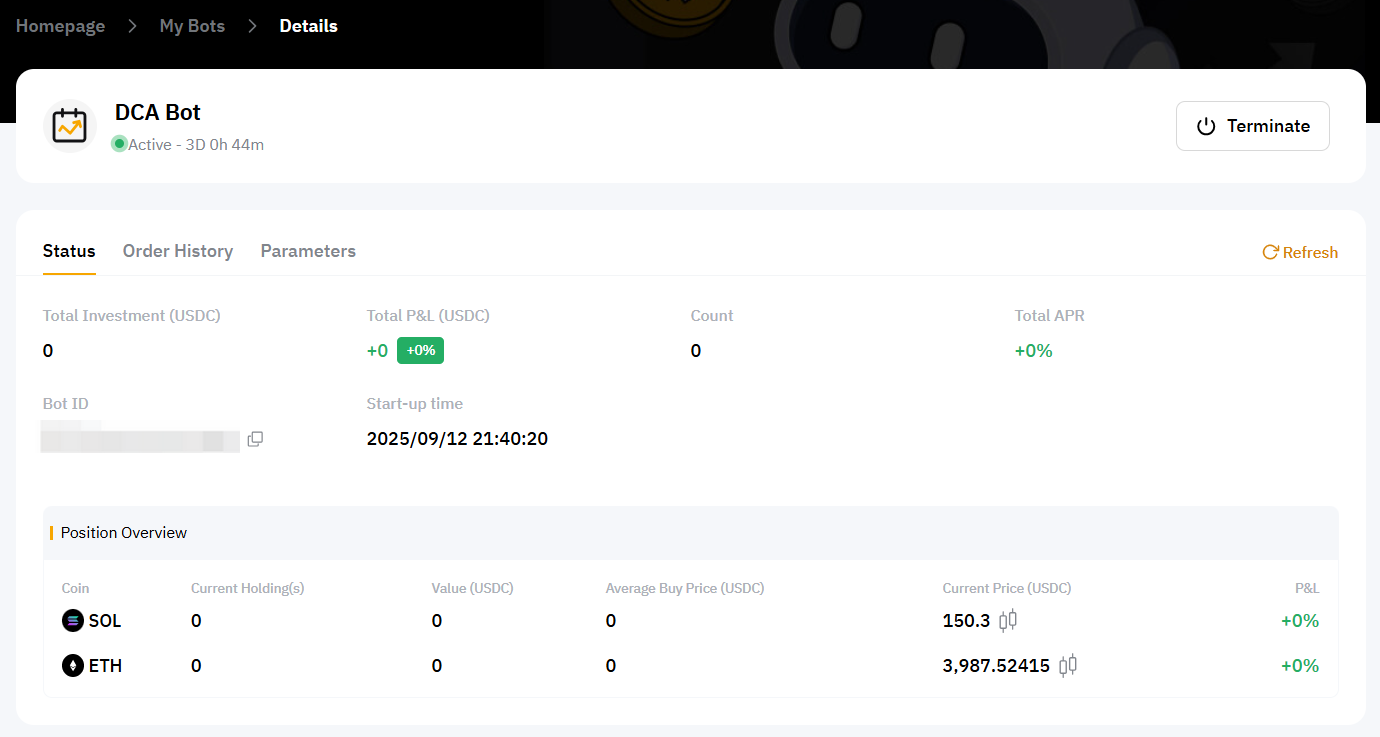Click the blurred Bot ID value

point(140,439)
